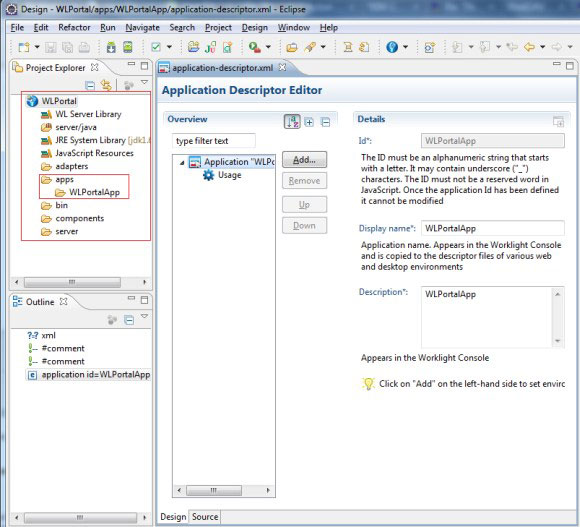The image size is (580, 527).
Task: Click the type filter text field
Action: tap(214, 141)
